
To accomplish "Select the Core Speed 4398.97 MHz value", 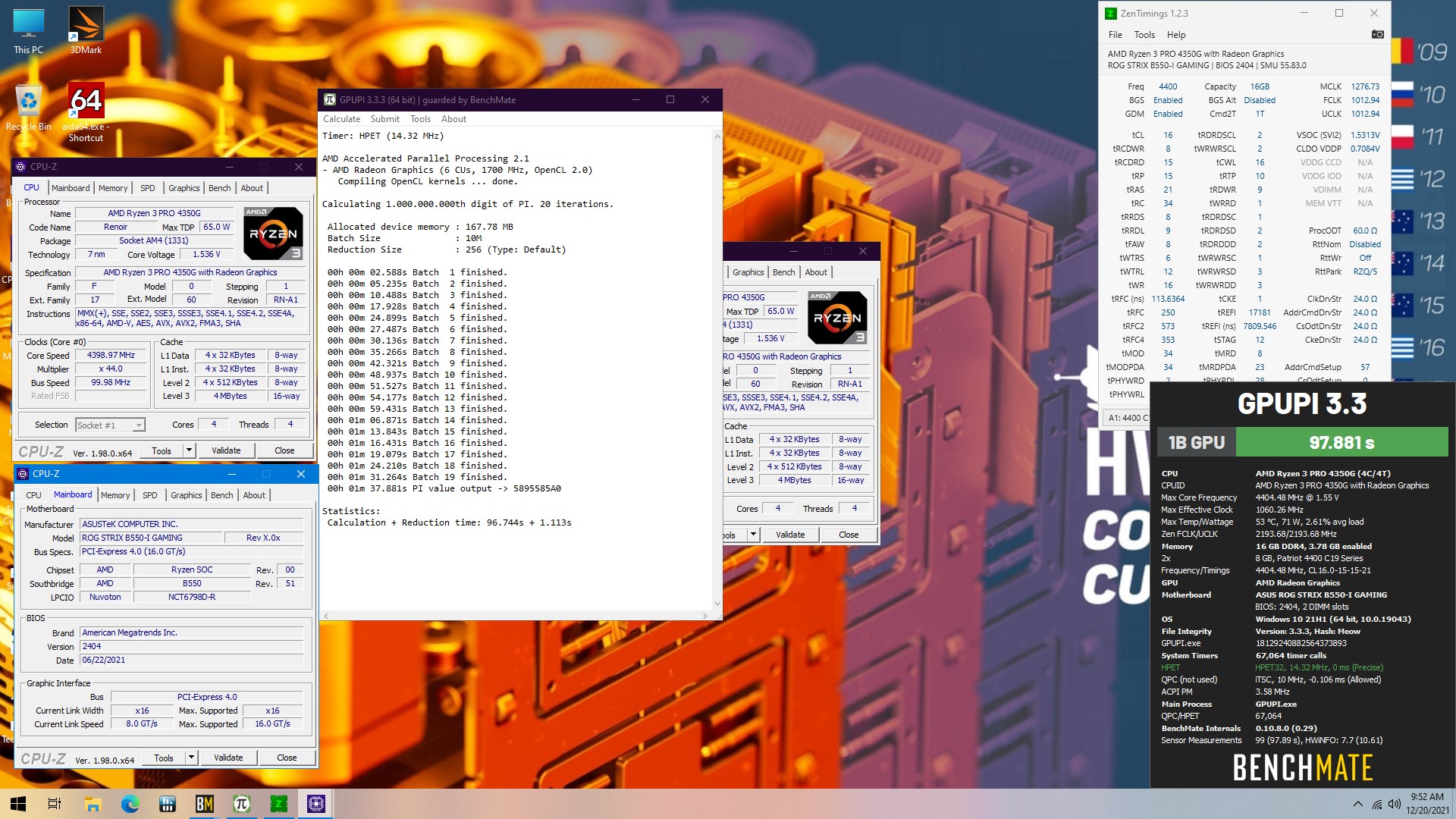I will point(111,355).
